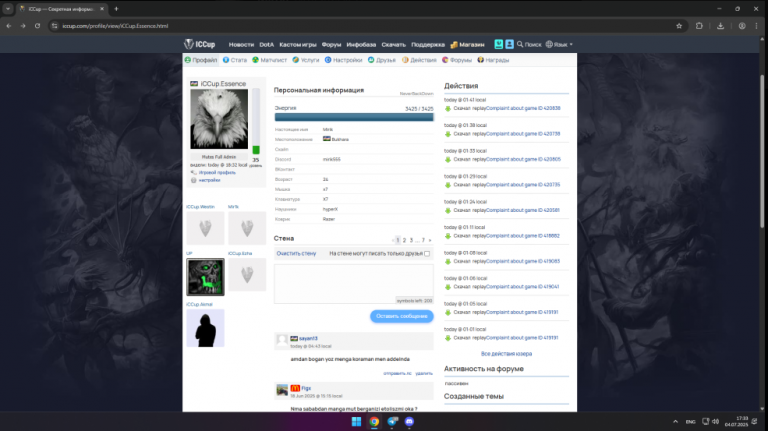This screenshot has width=768, height=431.
Task: Bookmark the page with the star icon
Action: point(679,26)
